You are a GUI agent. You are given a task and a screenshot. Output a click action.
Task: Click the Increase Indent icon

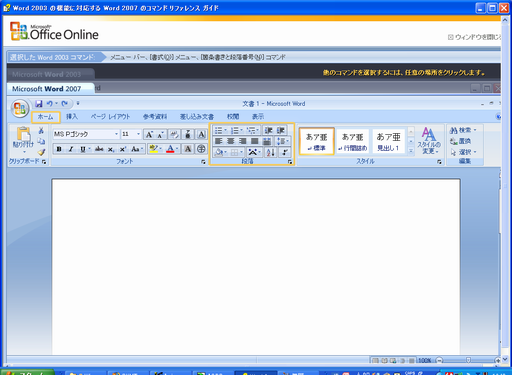(281, 130)
